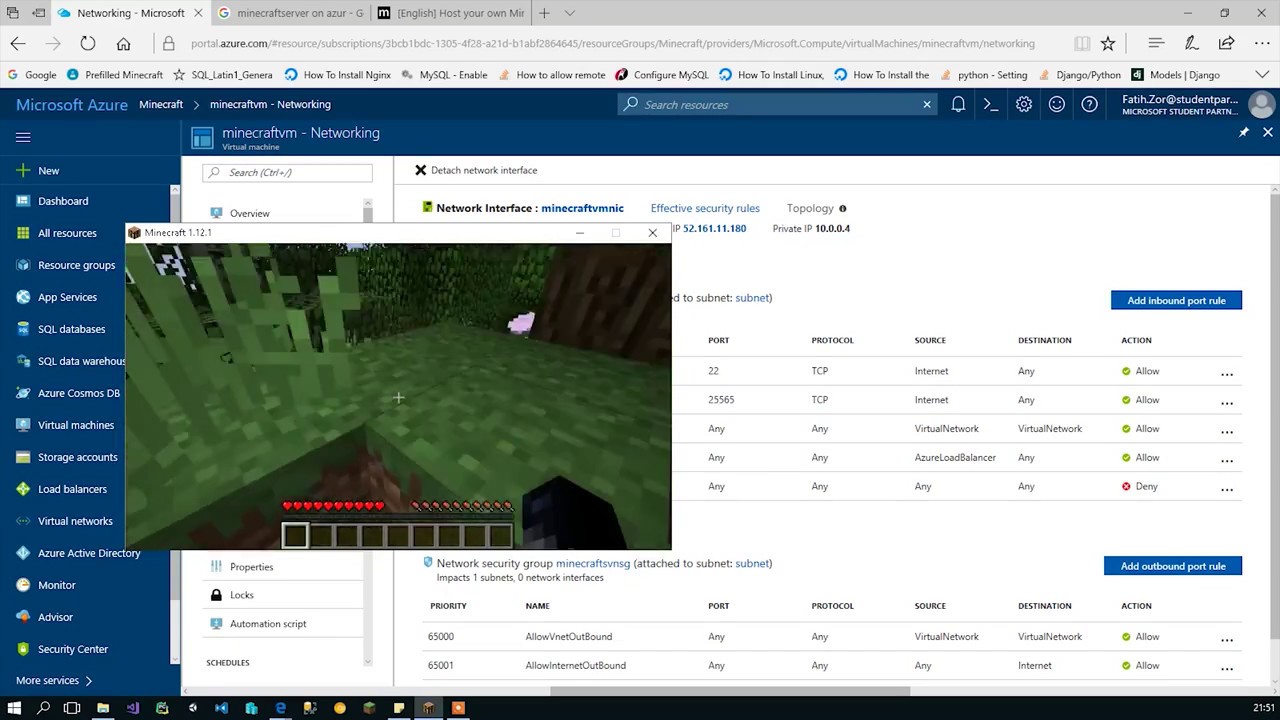Open Storage accounts in the sidebar
The width and height of the screenshot is (1280, 720).
(77, 457)
